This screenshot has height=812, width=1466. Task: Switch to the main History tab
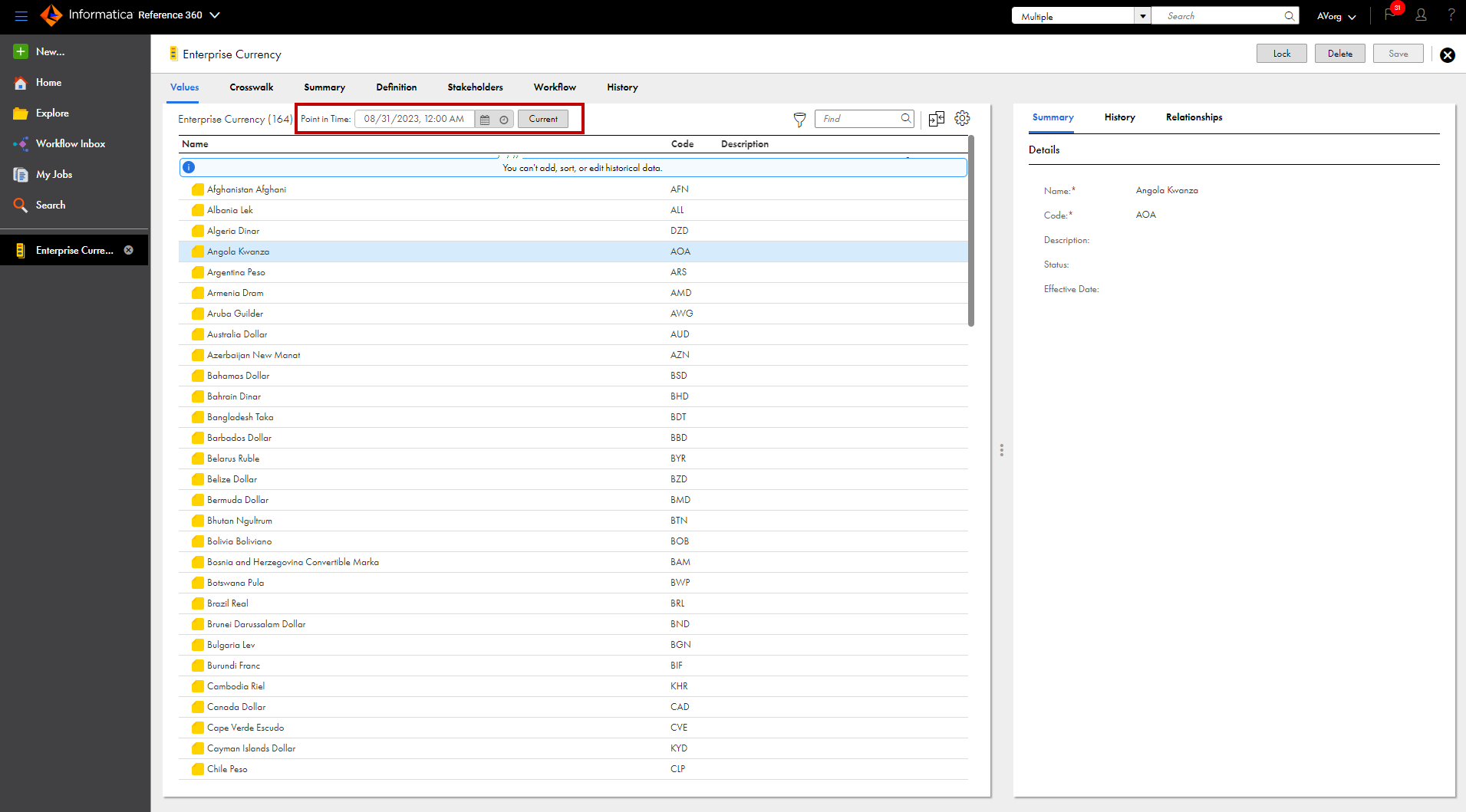[x=622, y=87]
